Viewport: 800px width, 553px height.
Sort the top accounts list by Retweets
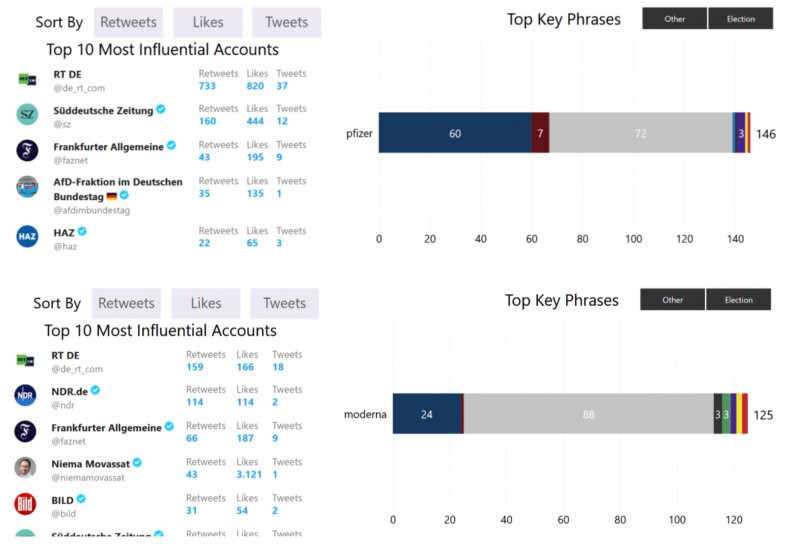[x=128, y=22]
